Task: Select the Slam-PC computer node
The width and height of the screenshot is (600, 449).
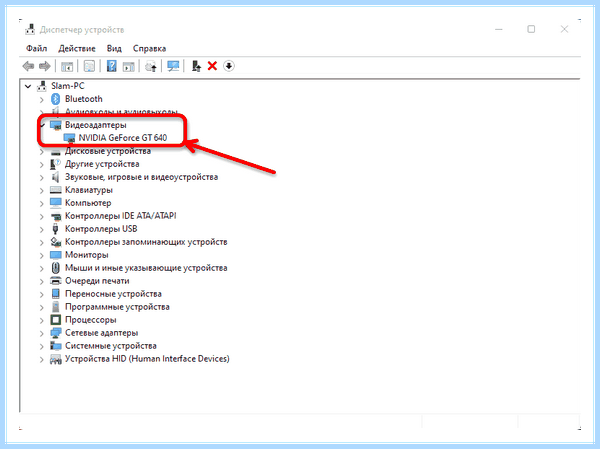Action: [68, 86]
